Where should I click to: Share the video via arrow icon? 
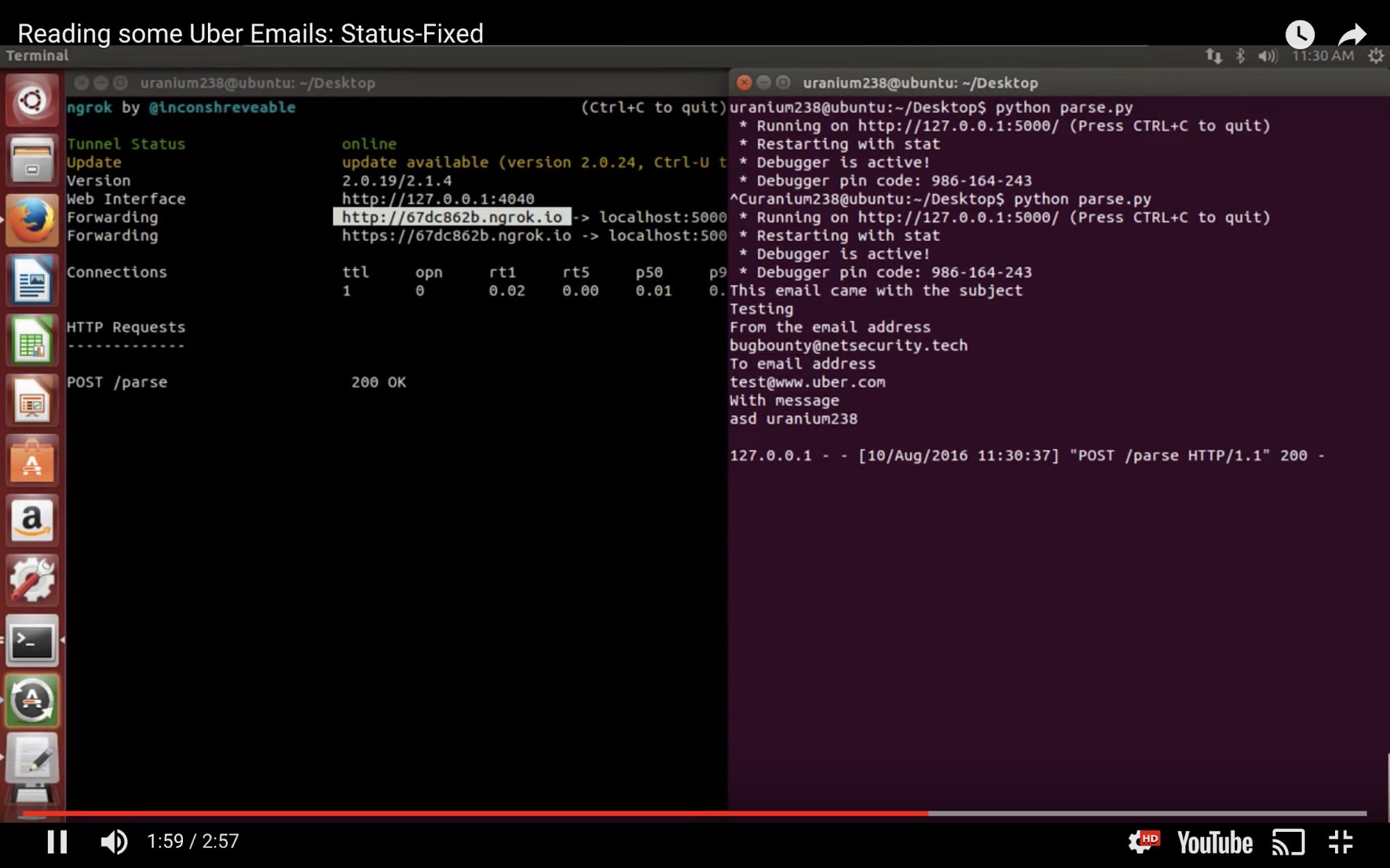click(1352, 33)
